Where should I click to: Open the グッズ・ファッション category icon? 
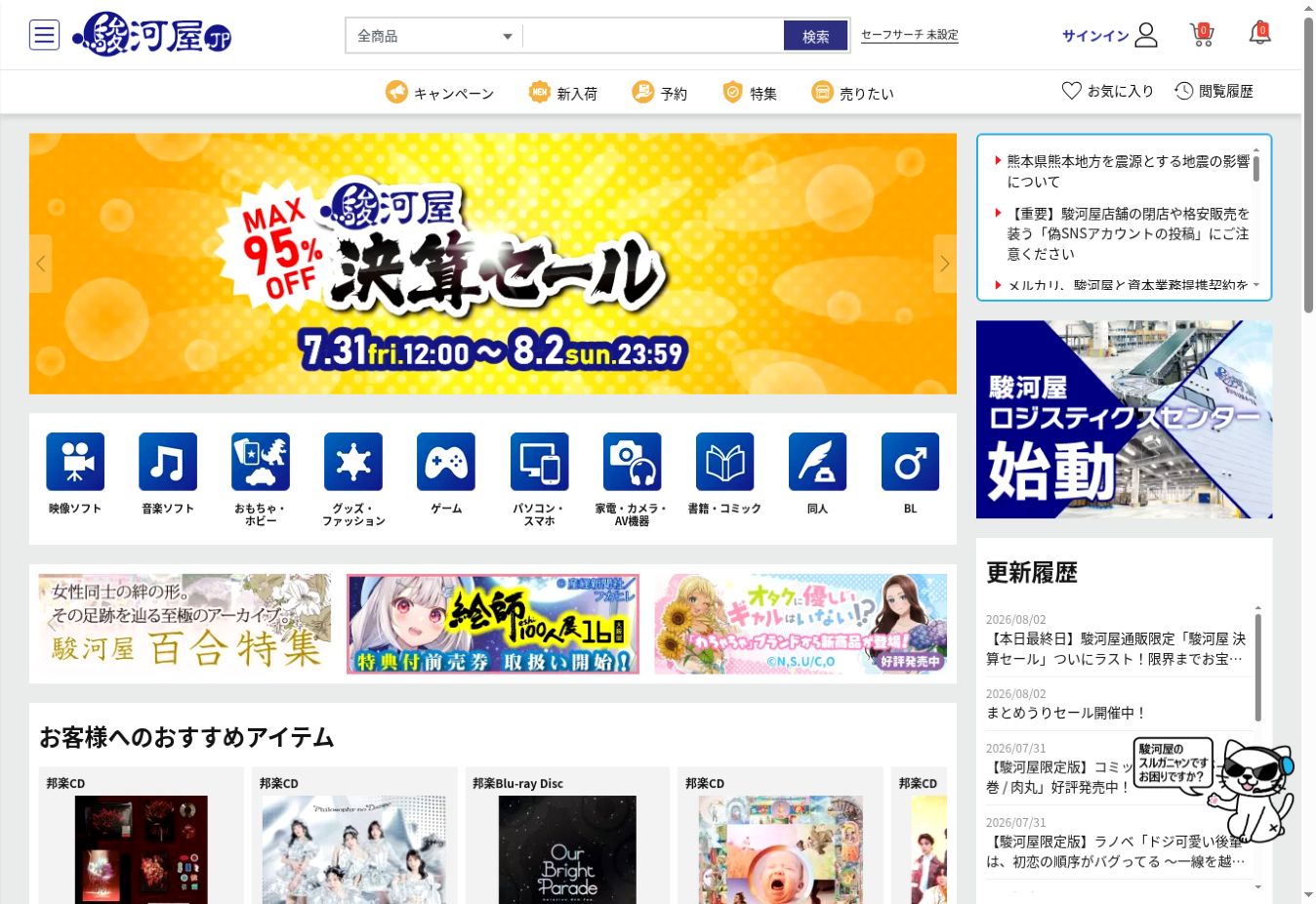pyautogui.click(x=353, y=462)
